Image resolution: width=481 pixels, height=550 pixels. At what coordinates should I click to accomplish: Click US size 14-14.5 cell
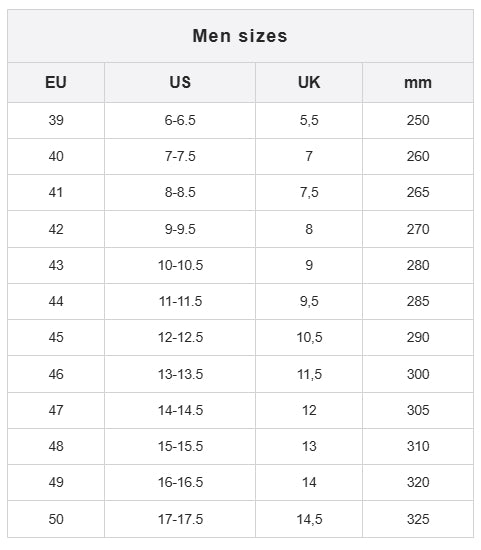180,410
